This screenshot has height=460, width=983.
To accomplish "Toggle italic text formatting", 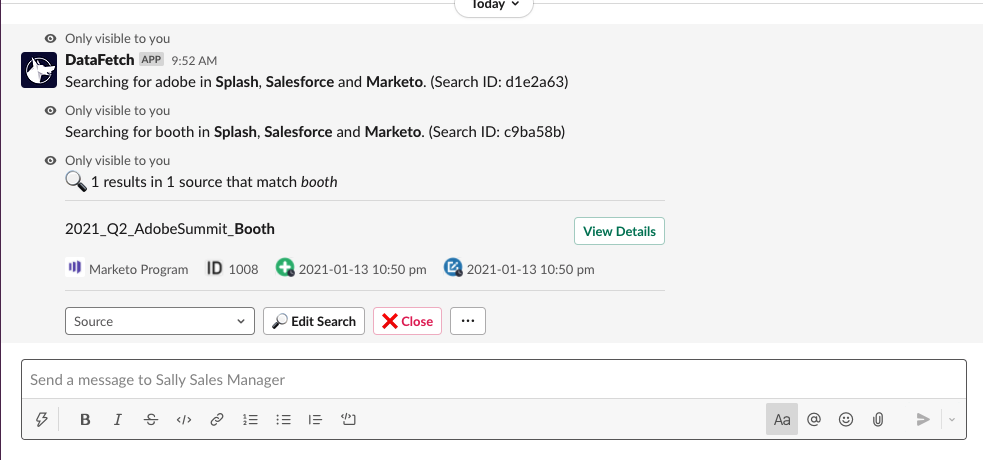I will tap(118, 420).
